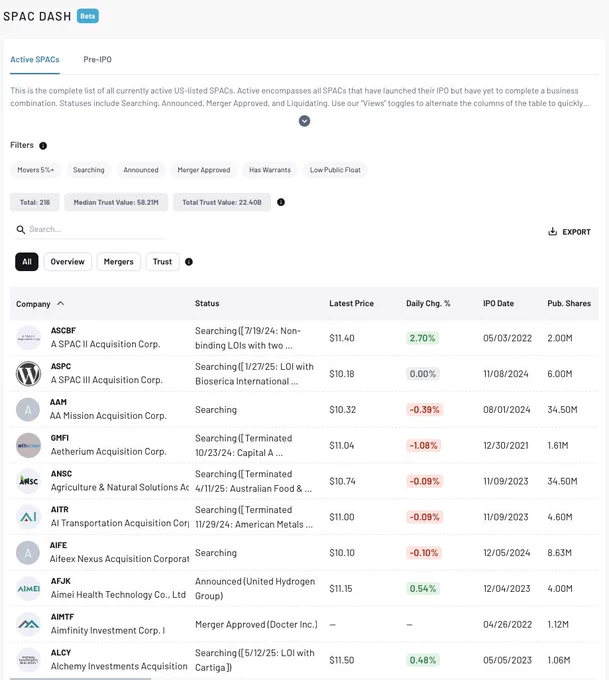The height and width of the screenshot is (680, 609).
Task: Switch to Pre-IPO tab
Action: 98,59
